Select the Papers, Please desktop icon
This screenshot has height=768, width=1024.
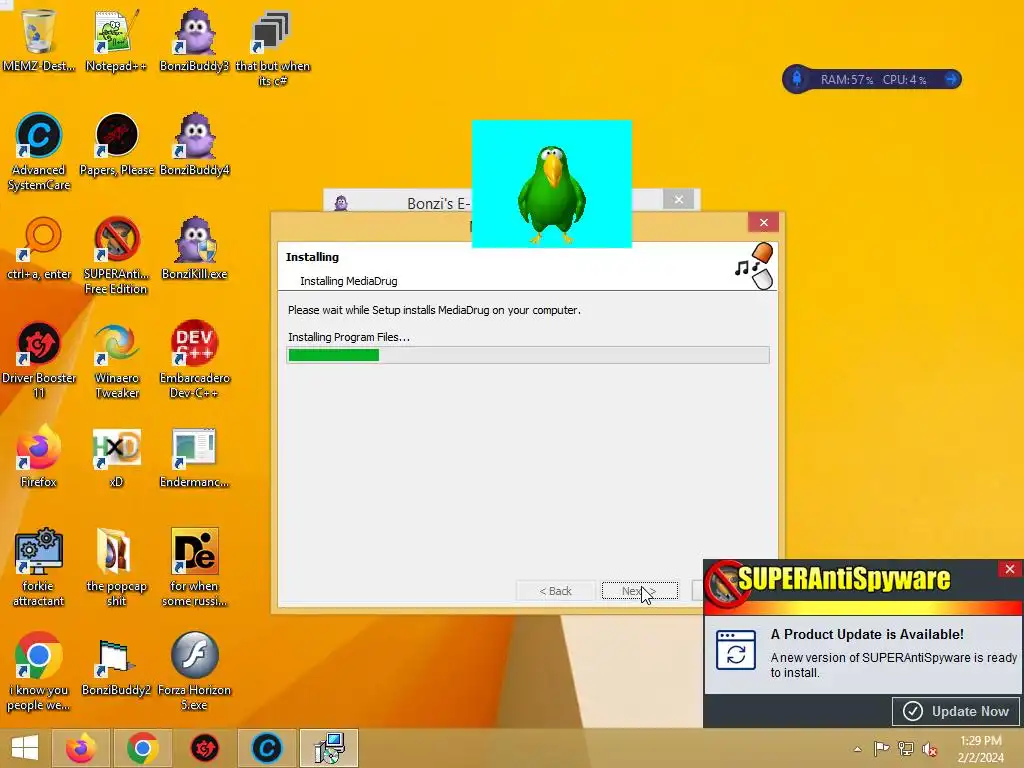click(x=116, y=145)
